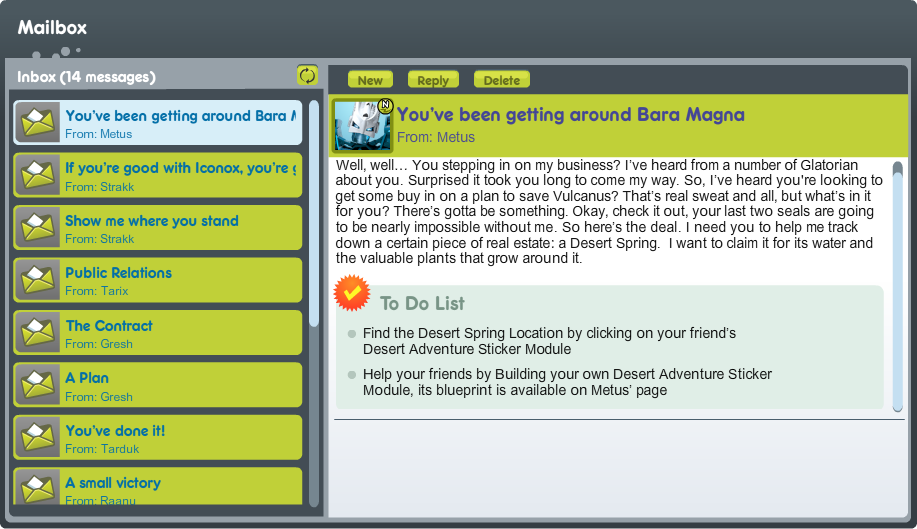
Task: Open 'You've done it!' message from Tarduk
Action: pos(158,437)
